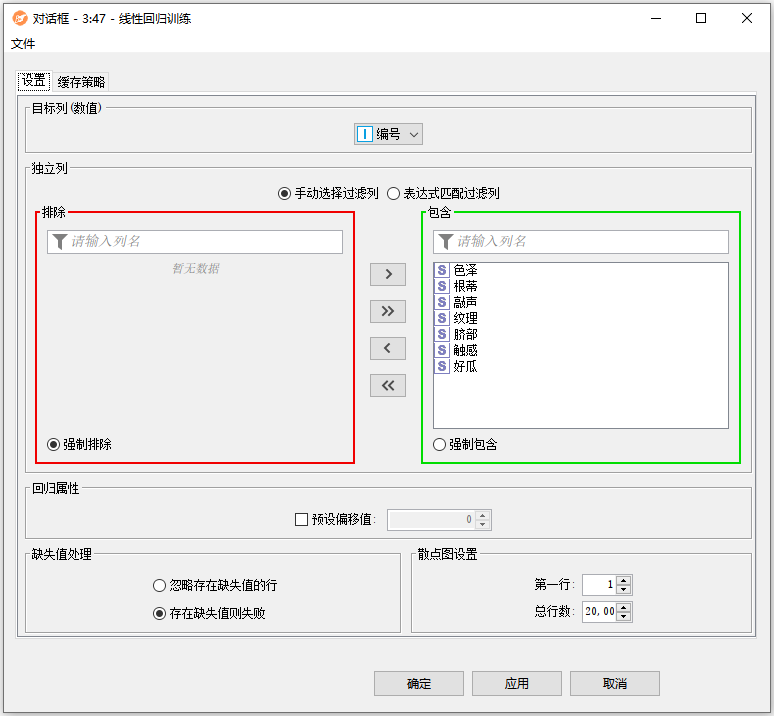Viewport: 774px width, 716px height.
Task: Select the 触感 column in include list
Action: pyautogui.click(x=581, y=350)
